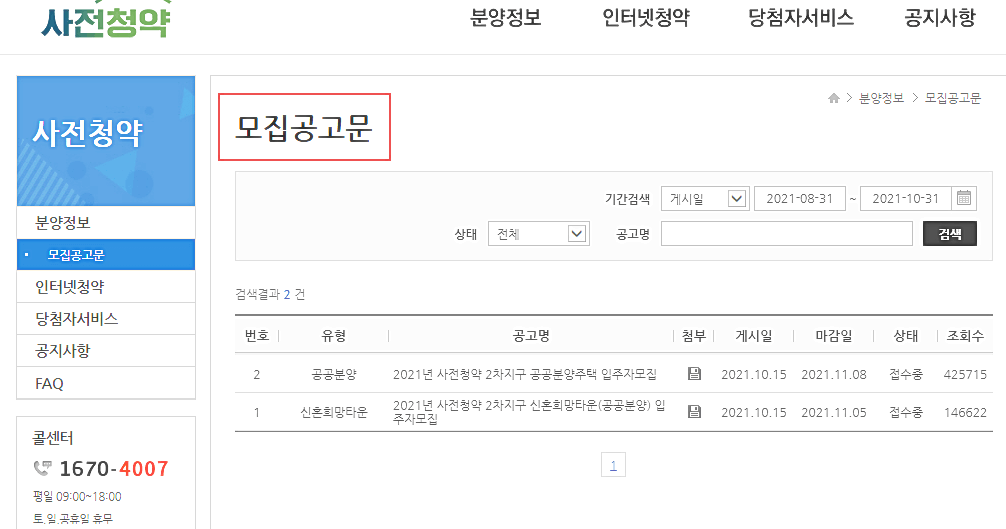Click the 사전청약 sidebar banner
The height and width of the screenshot is (529, 1006).
click(106, 141)
